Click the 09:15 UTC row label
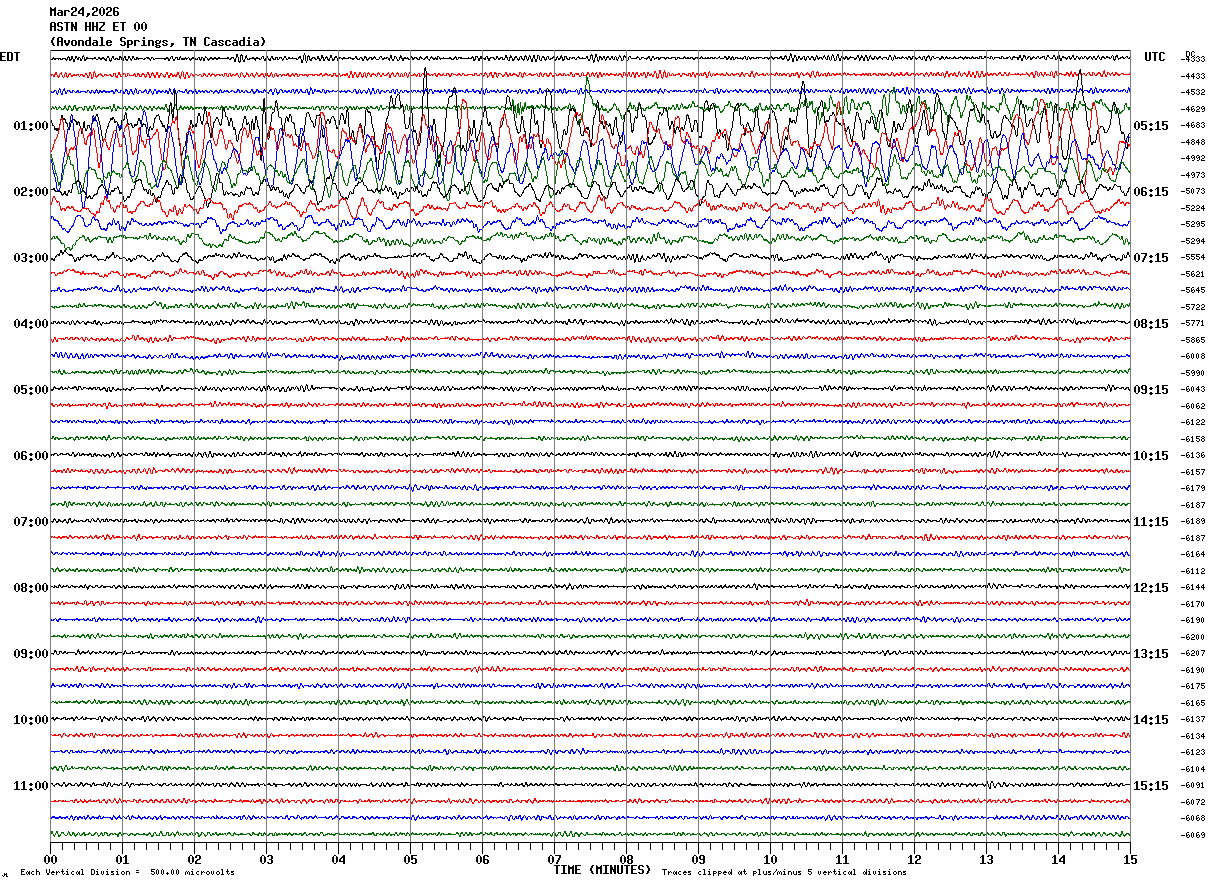This screenshot has width=1210, height=886. pos(1151,390)
